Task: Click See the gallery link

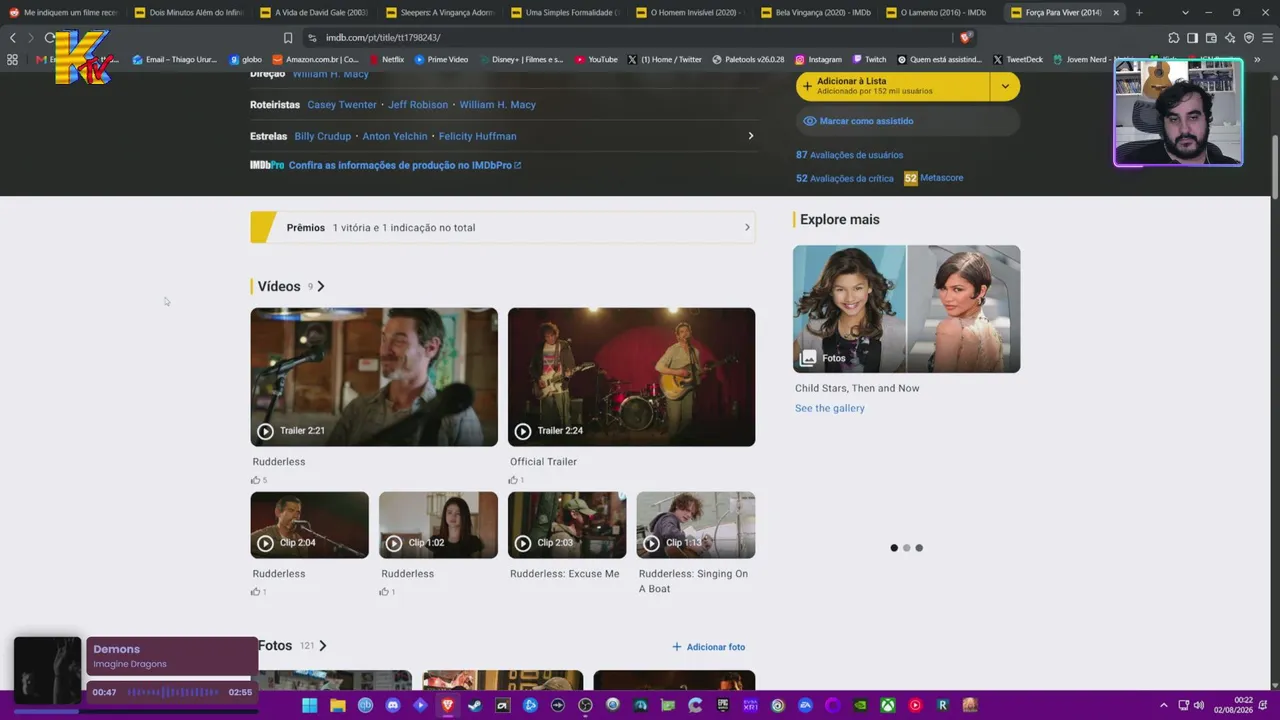Action: (830, 408)
